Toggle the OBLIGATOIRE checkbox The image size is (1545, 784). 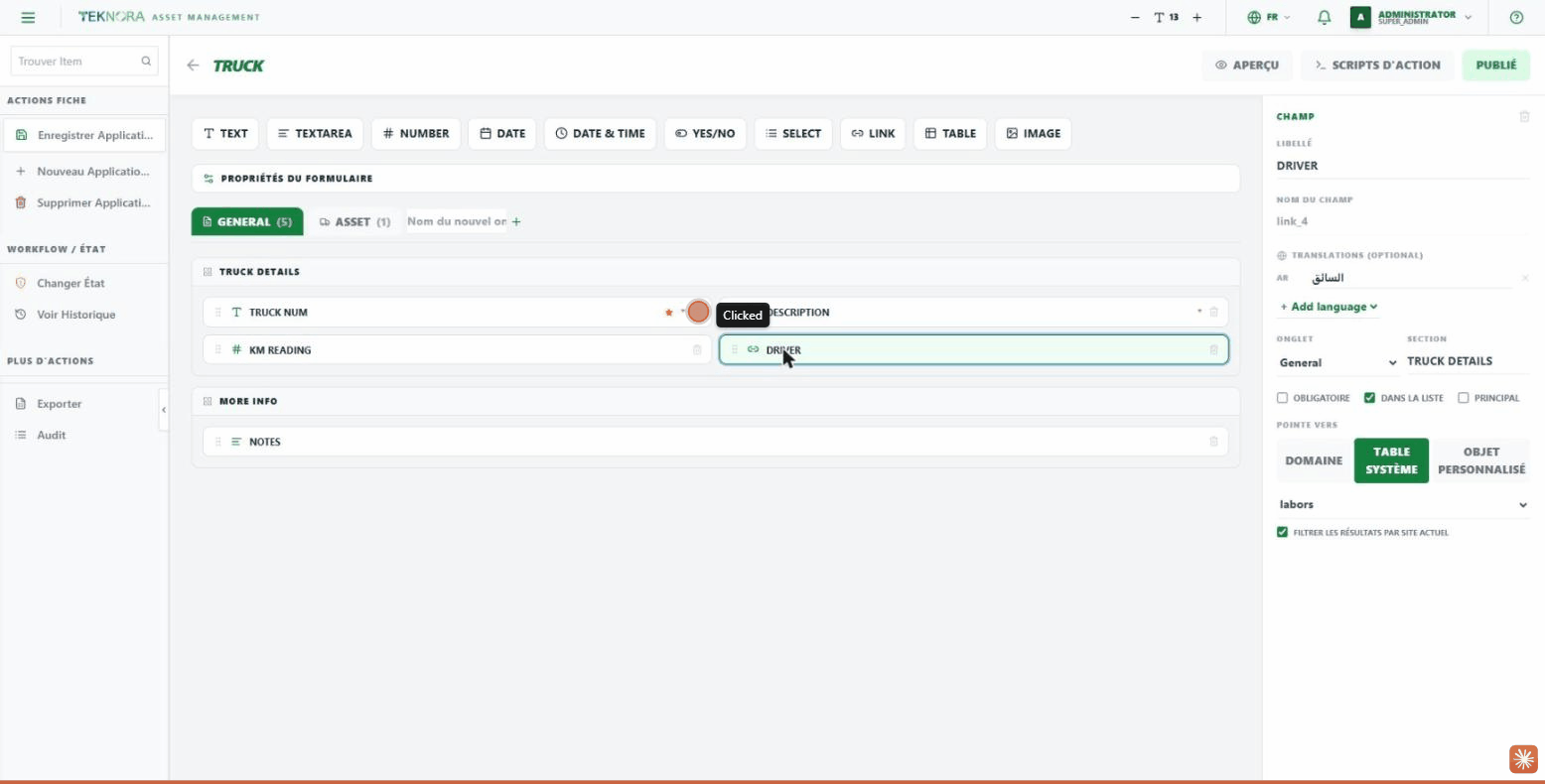click(x=1282, y=398)
